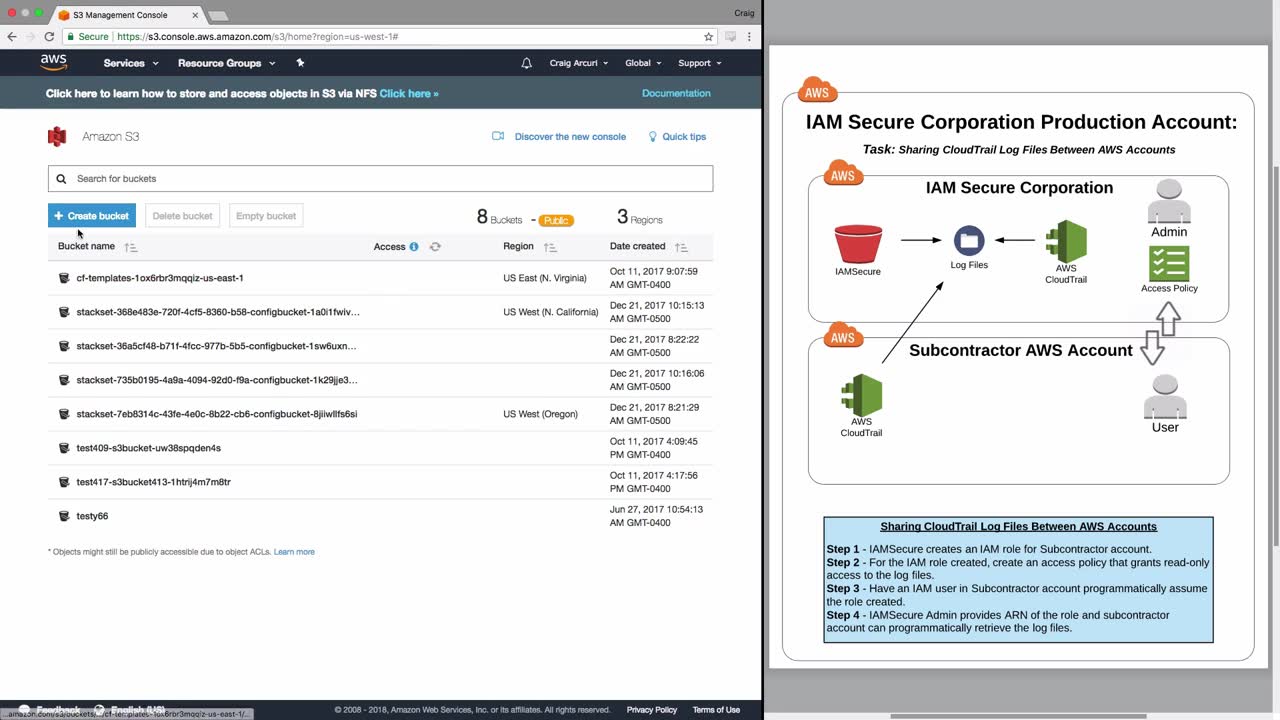Refresh access status with the circular arrows icon
The height and width of the screenshot is (720, 1280).
pos(435,246)
